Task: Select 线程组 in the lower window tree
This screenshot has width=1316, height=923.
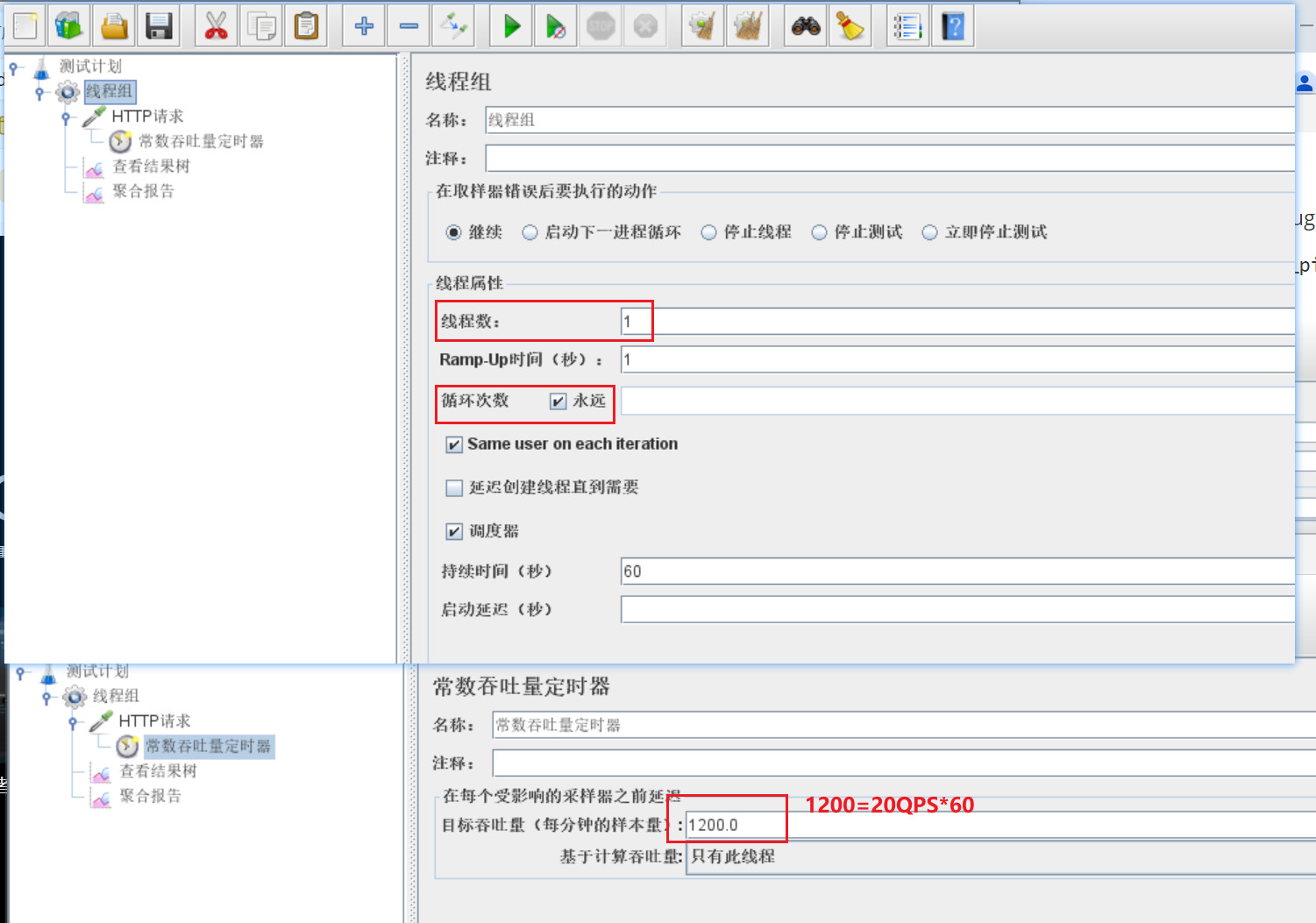Action: point(116,696)
